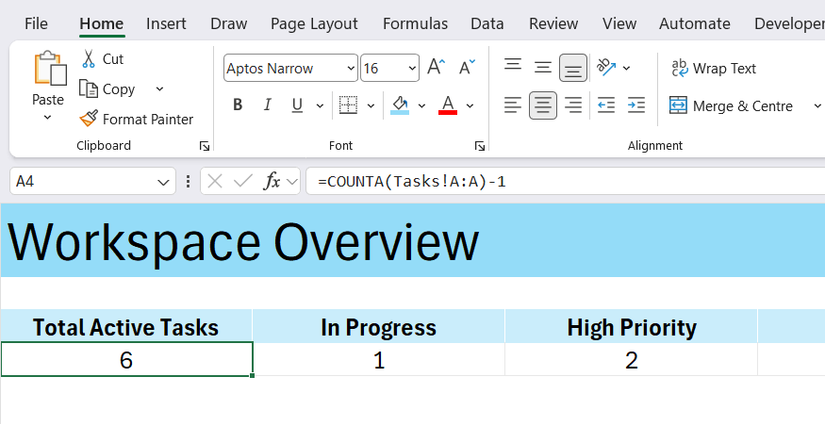The image size is (825, 424).
Task: Expand the font colour palette arrow
Action: coord(470,106)
